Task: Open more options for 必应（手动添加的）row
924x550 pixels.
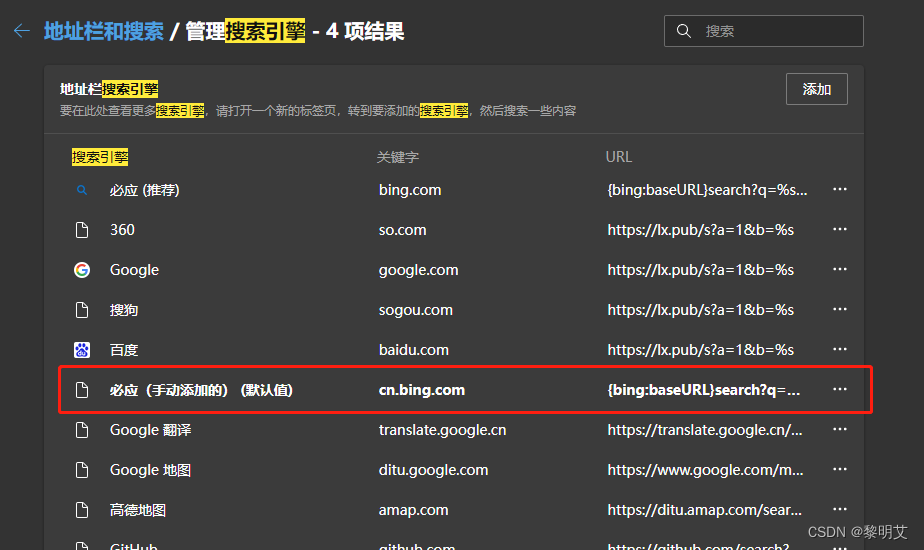Action: 840,390
